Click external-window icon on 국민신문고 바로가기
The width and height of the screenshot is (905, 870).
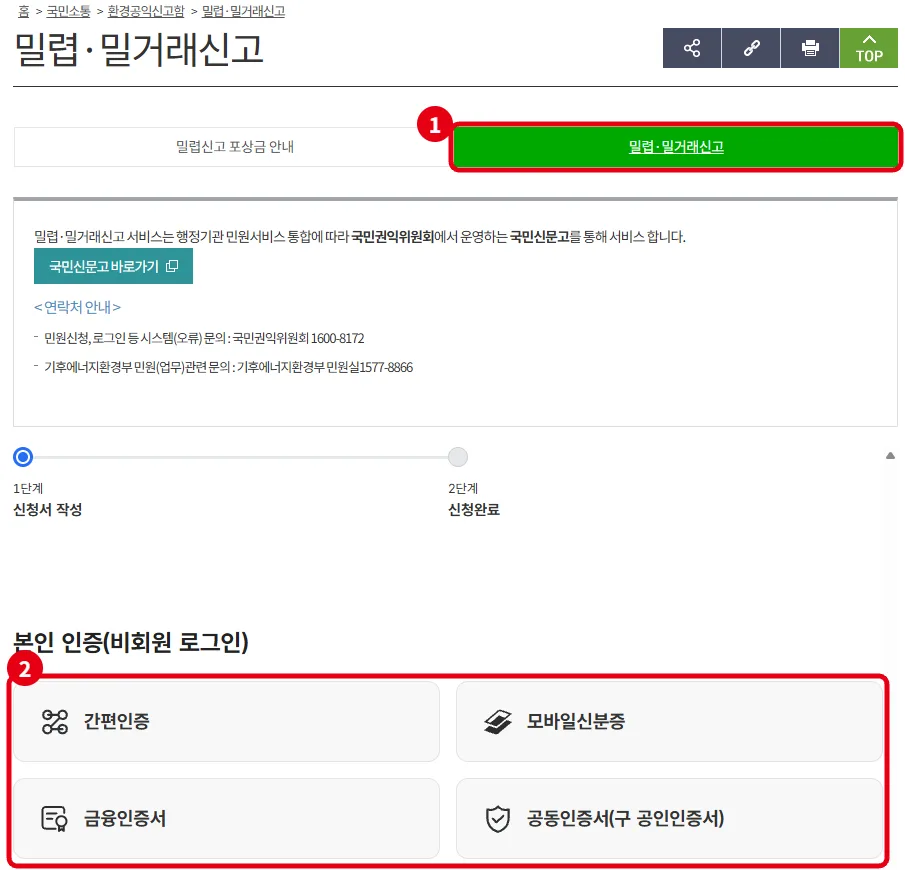172,266
